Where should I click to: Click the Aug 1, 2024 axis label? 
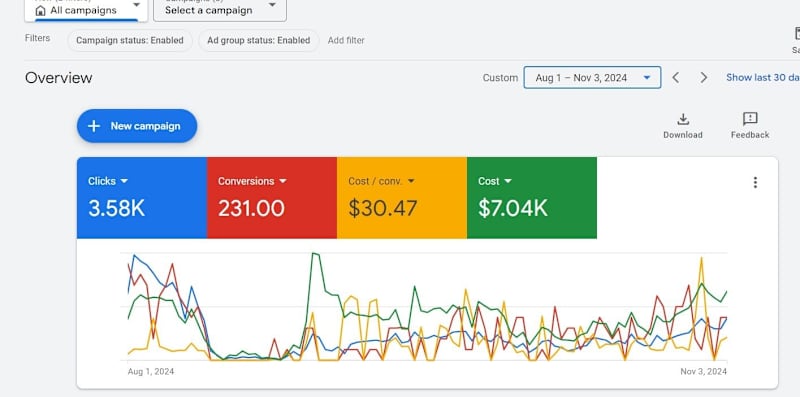[x=151, y=371]
